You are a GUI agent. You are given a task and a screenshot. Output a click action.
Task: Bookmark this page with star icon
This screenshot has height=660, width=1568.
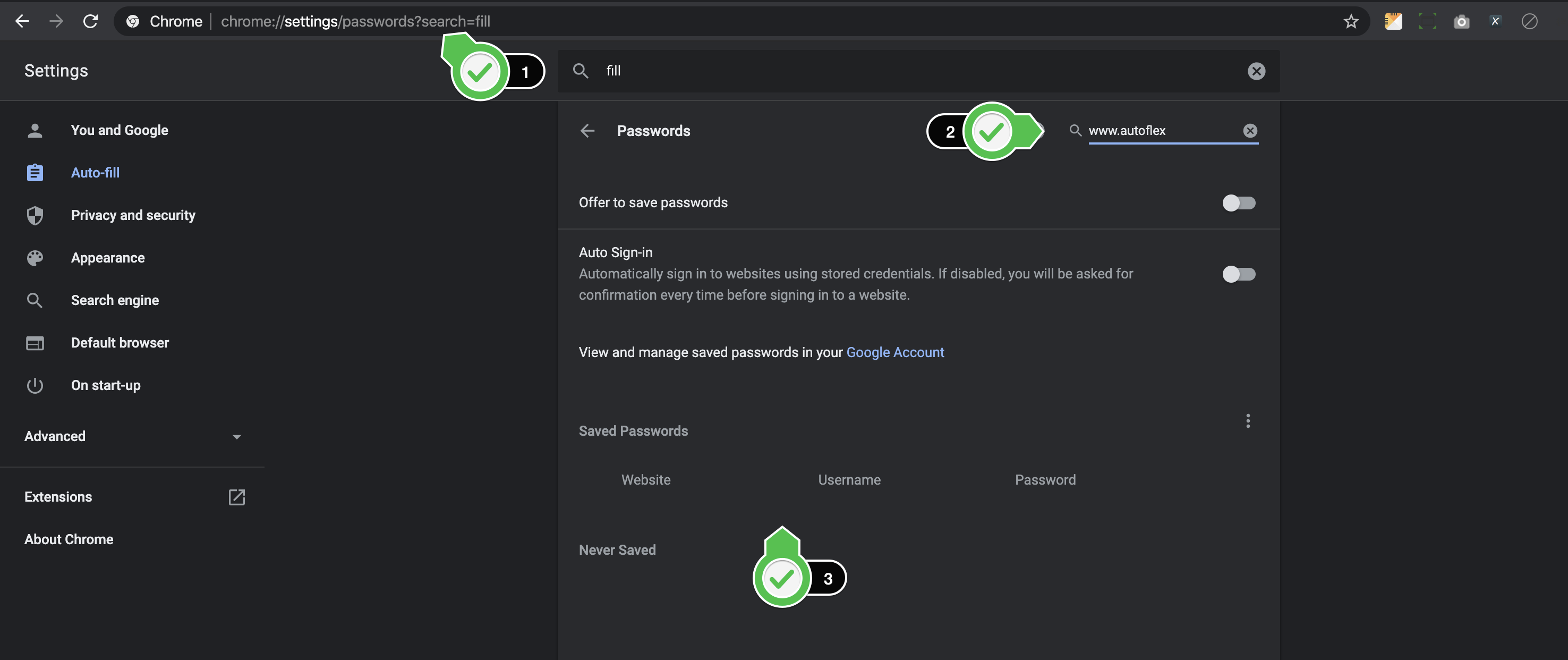(x=1351, y=21)
